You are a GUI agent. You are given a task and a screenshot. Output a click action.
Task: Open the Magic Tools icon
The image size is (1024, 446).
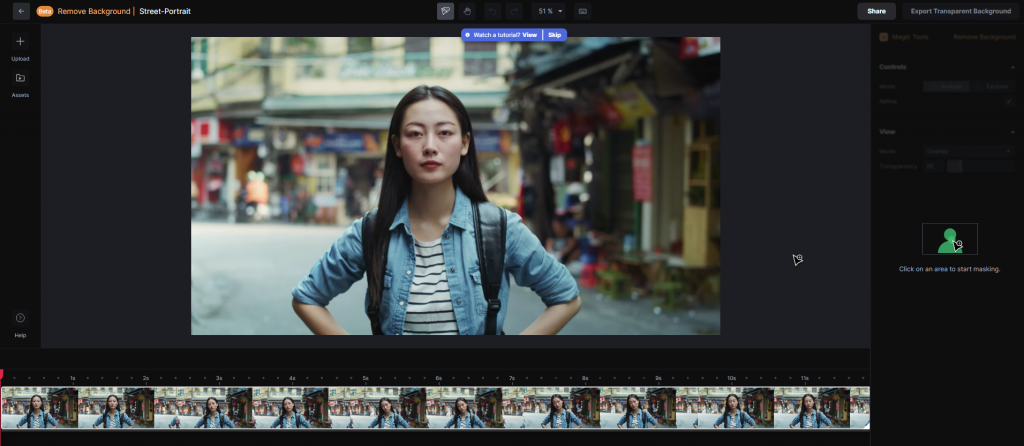tap(884, 37)
